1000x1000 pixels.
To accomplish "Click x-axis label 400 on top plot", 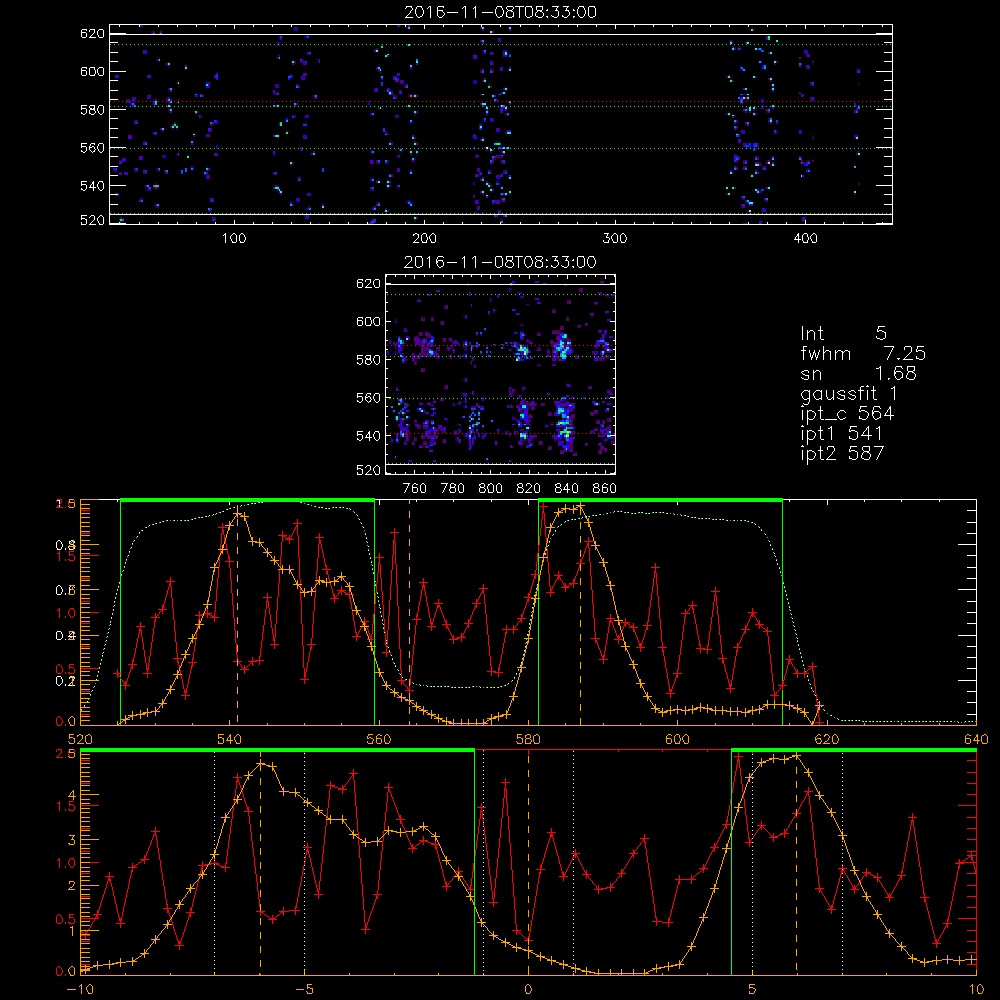I will tap(805, 239).
